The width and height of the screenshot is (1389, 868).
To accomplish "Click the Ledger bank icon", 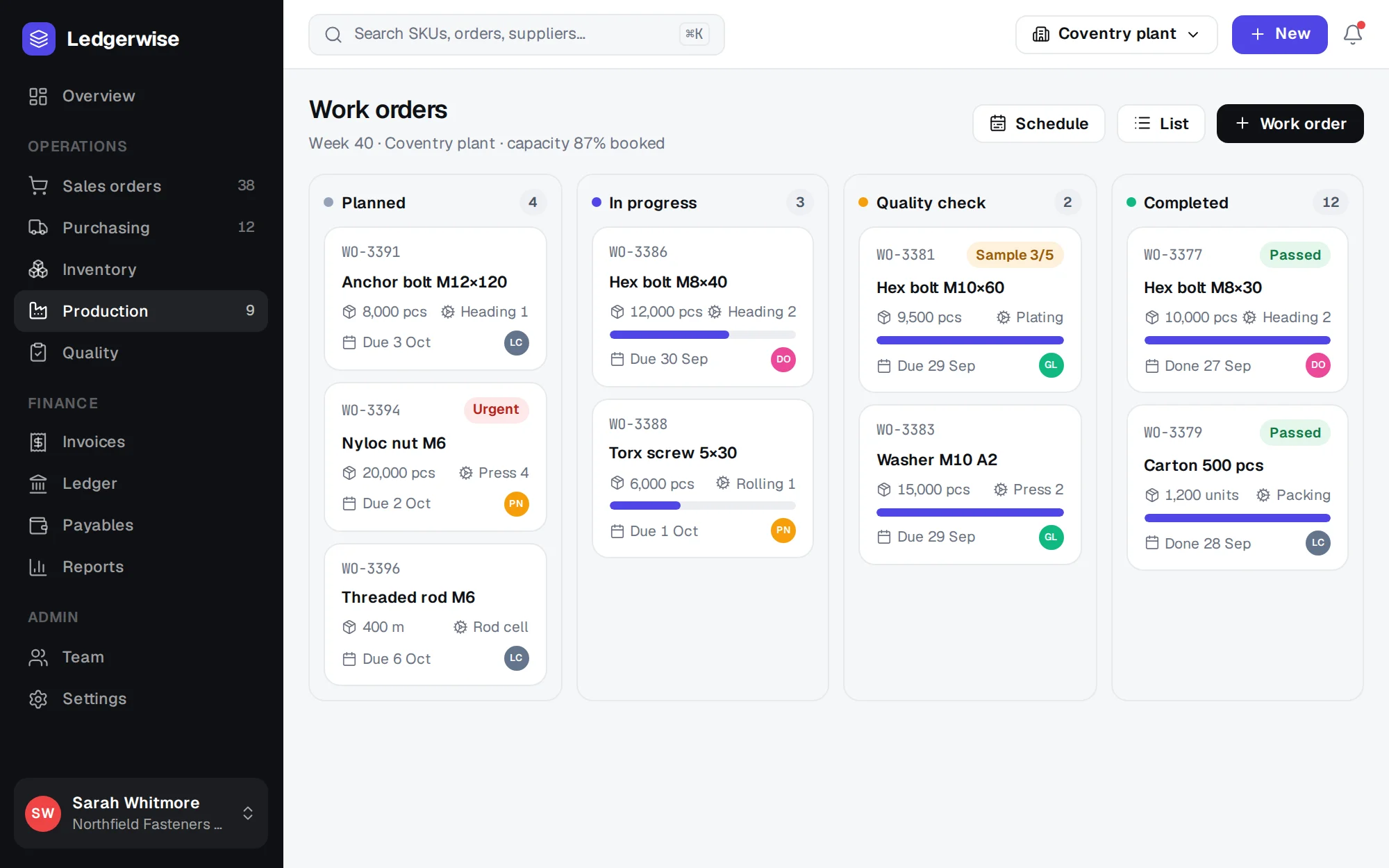I will (38, 483).
